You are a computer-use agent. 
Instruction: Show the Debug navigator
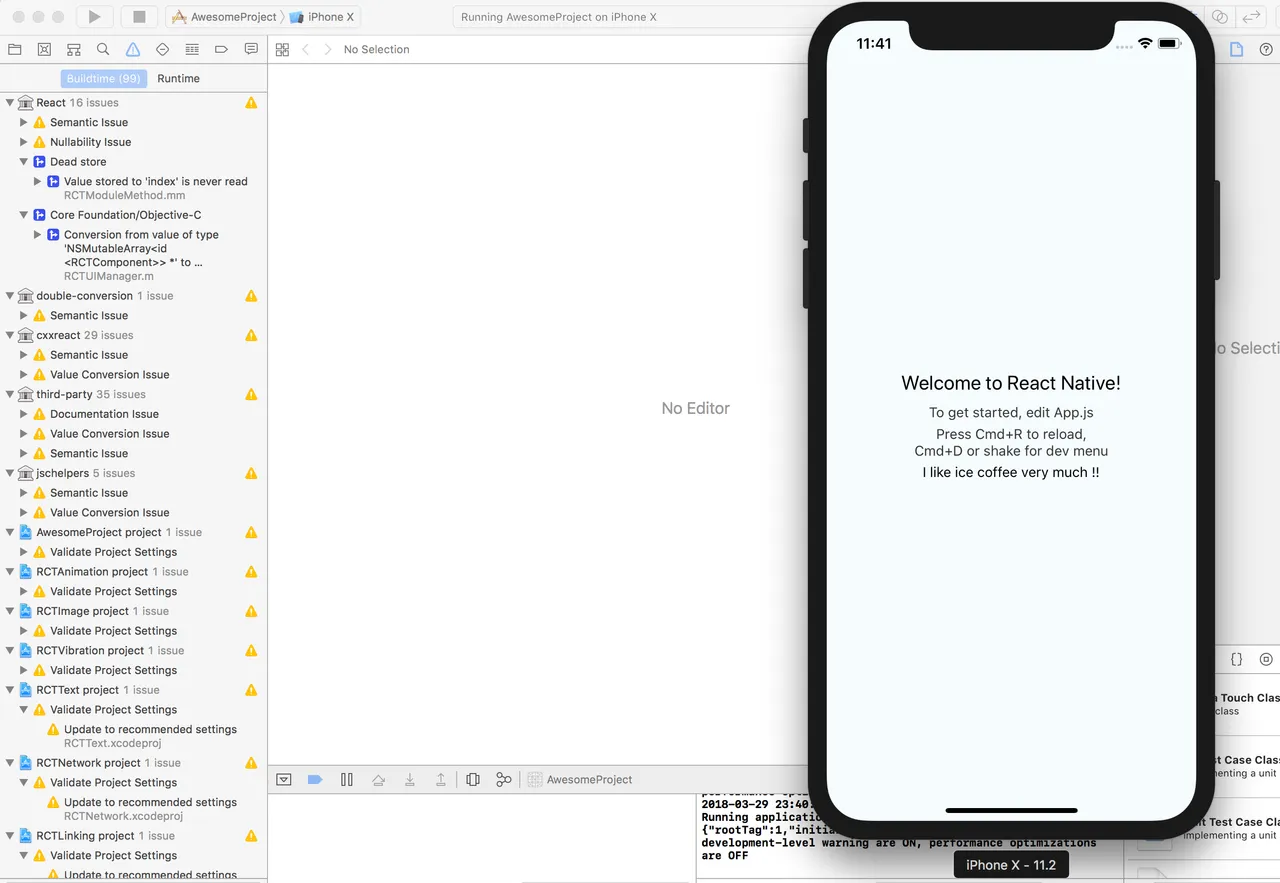tap(192, 49)
